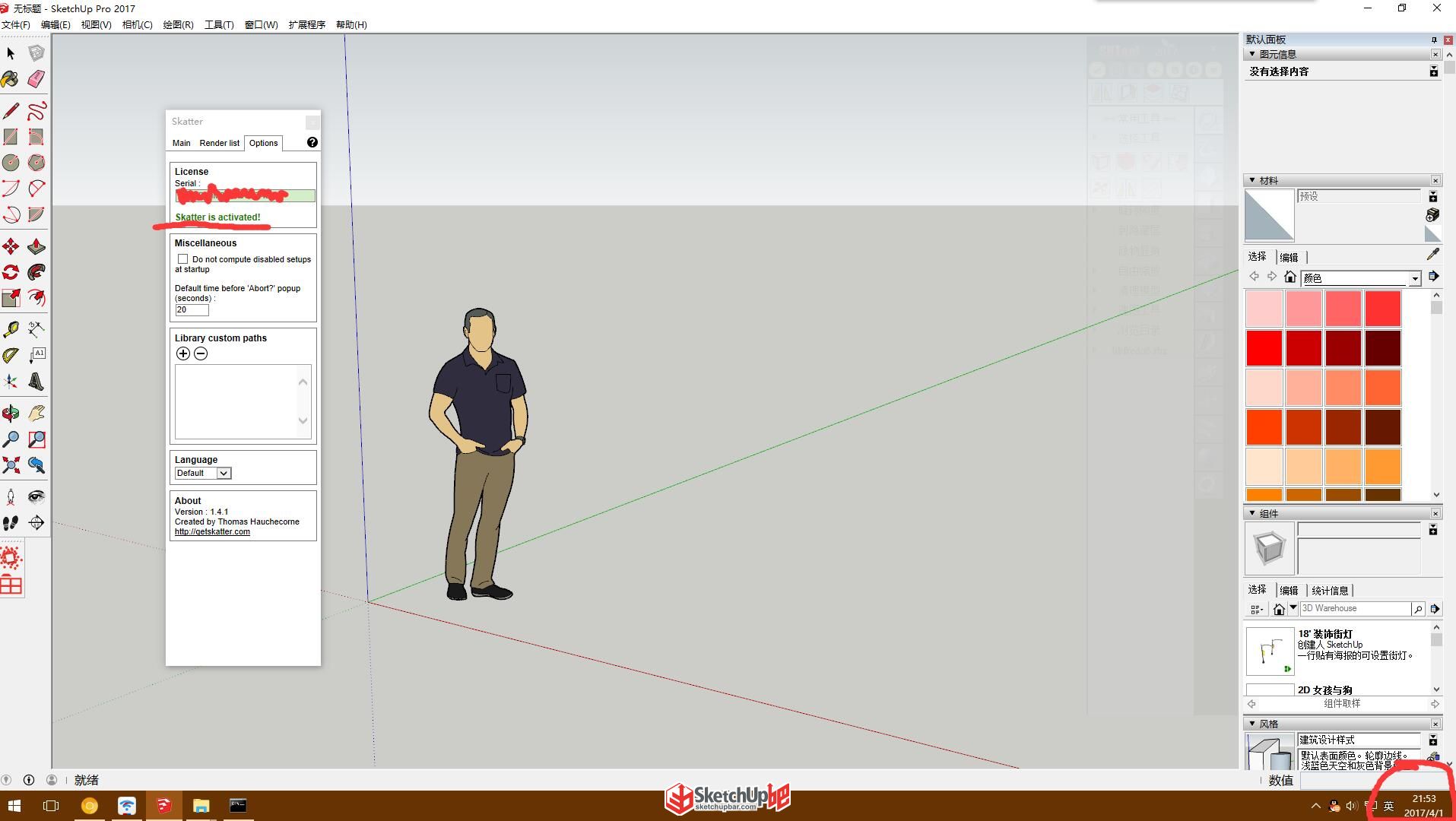The width and height of the screenshot is (1456, 821).
Task: Select the Look Around eye tool
Action: [36, 497]
